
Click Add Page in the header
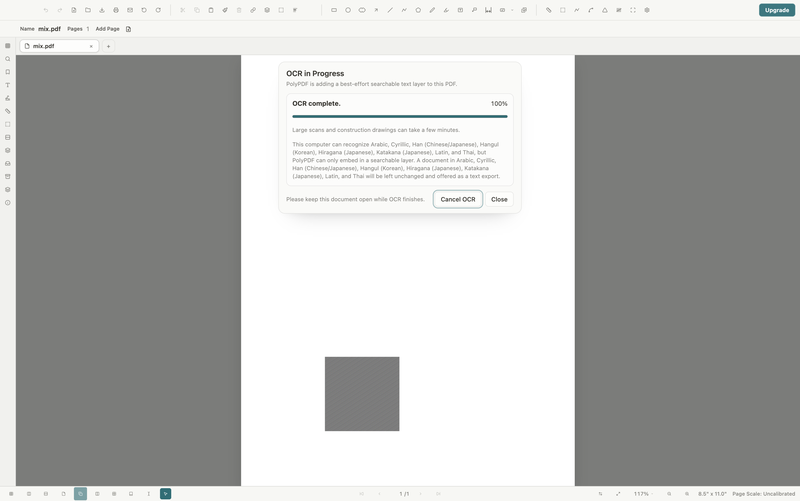click(x=107, y=29)
